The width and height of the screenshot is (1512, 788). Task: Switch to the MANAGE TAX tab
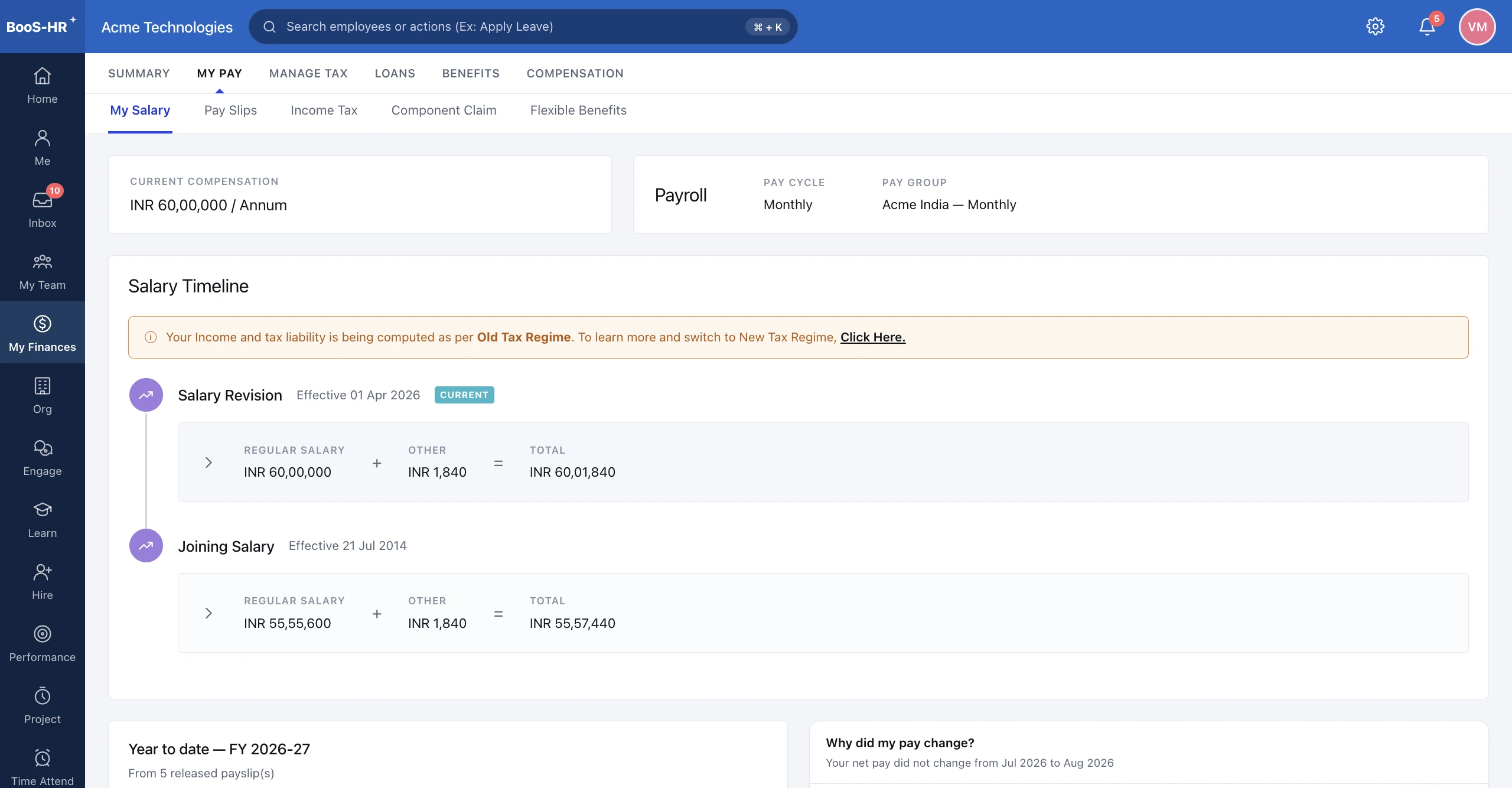tap(308, 73)
